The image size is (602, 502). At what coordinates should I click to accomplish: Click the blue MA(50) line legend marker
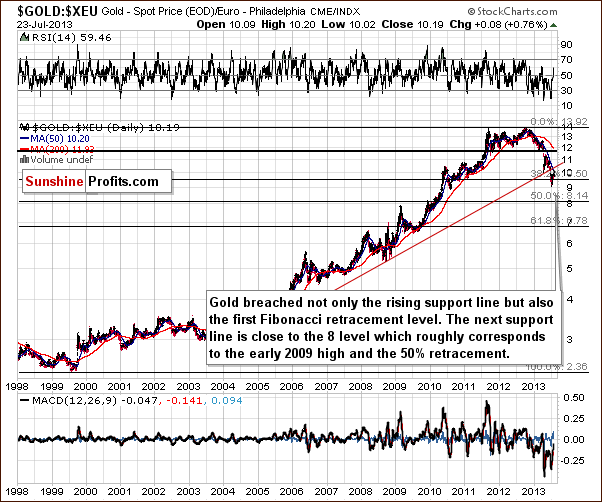pyautogui.click(x=24, y=139)
